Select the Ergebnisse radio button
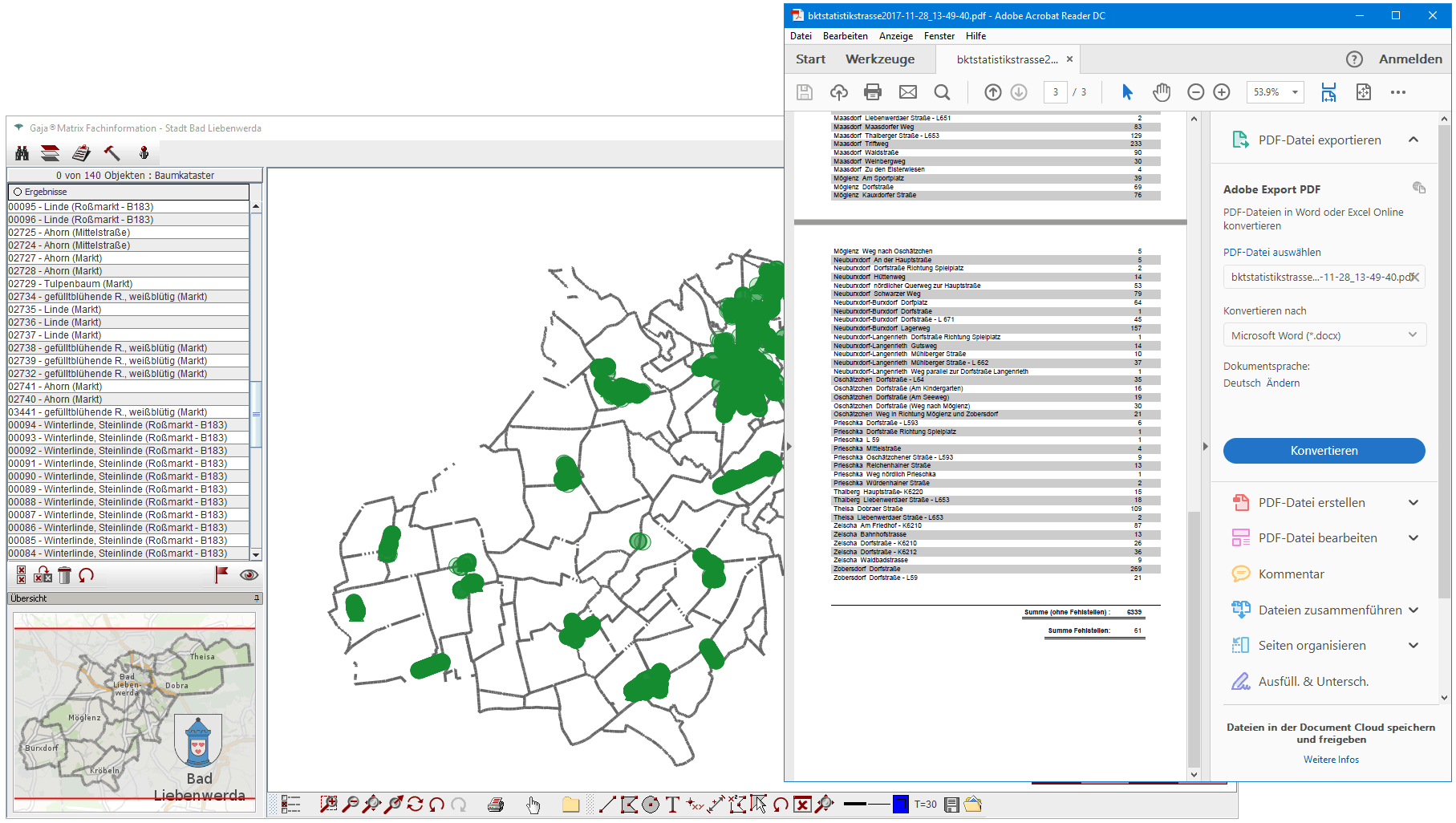The image size is (1456, 823). pos(18,193)
